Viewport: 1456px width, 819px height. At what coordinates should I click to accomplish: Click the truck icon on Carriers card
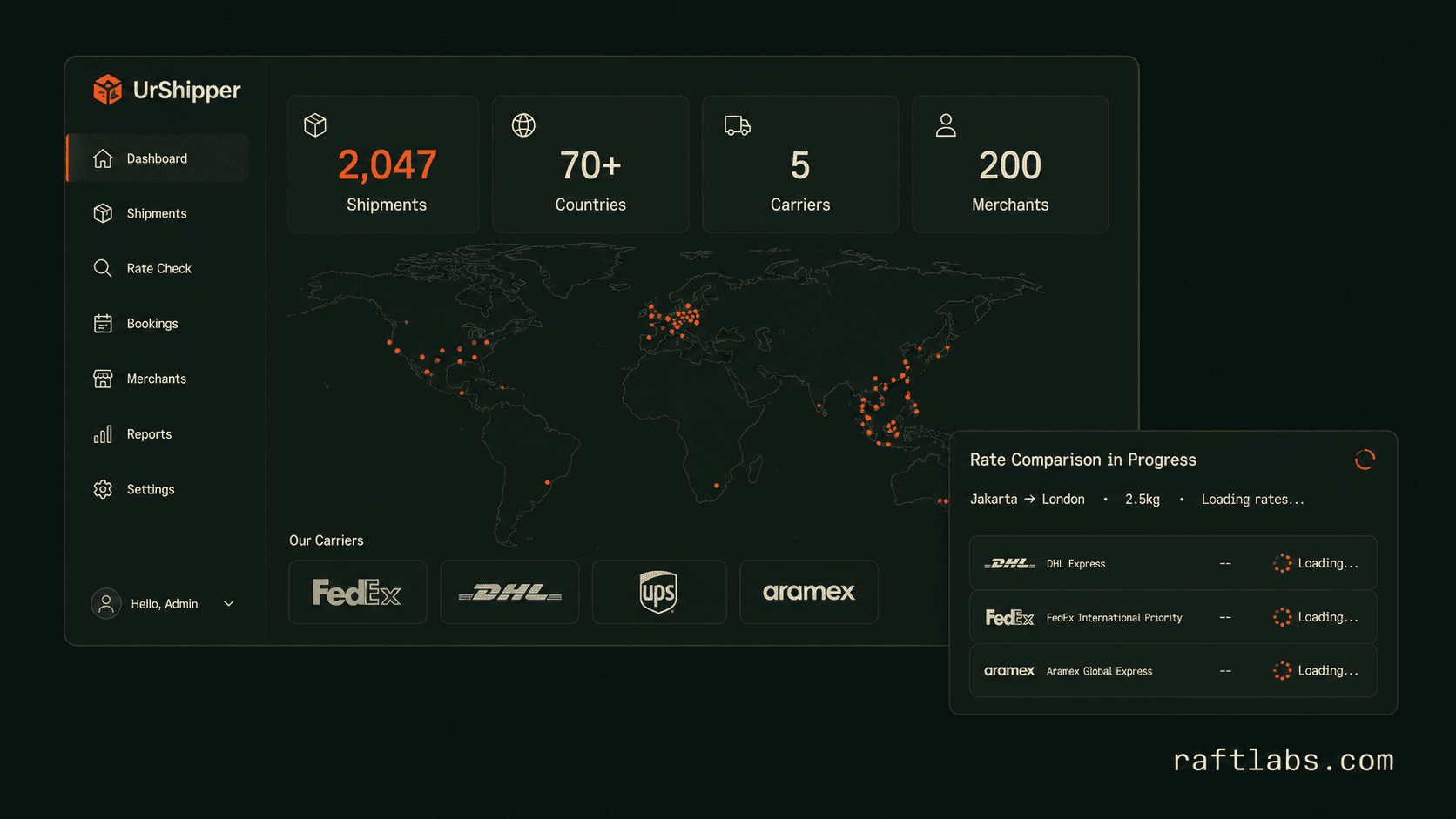(x=738, y=126)
